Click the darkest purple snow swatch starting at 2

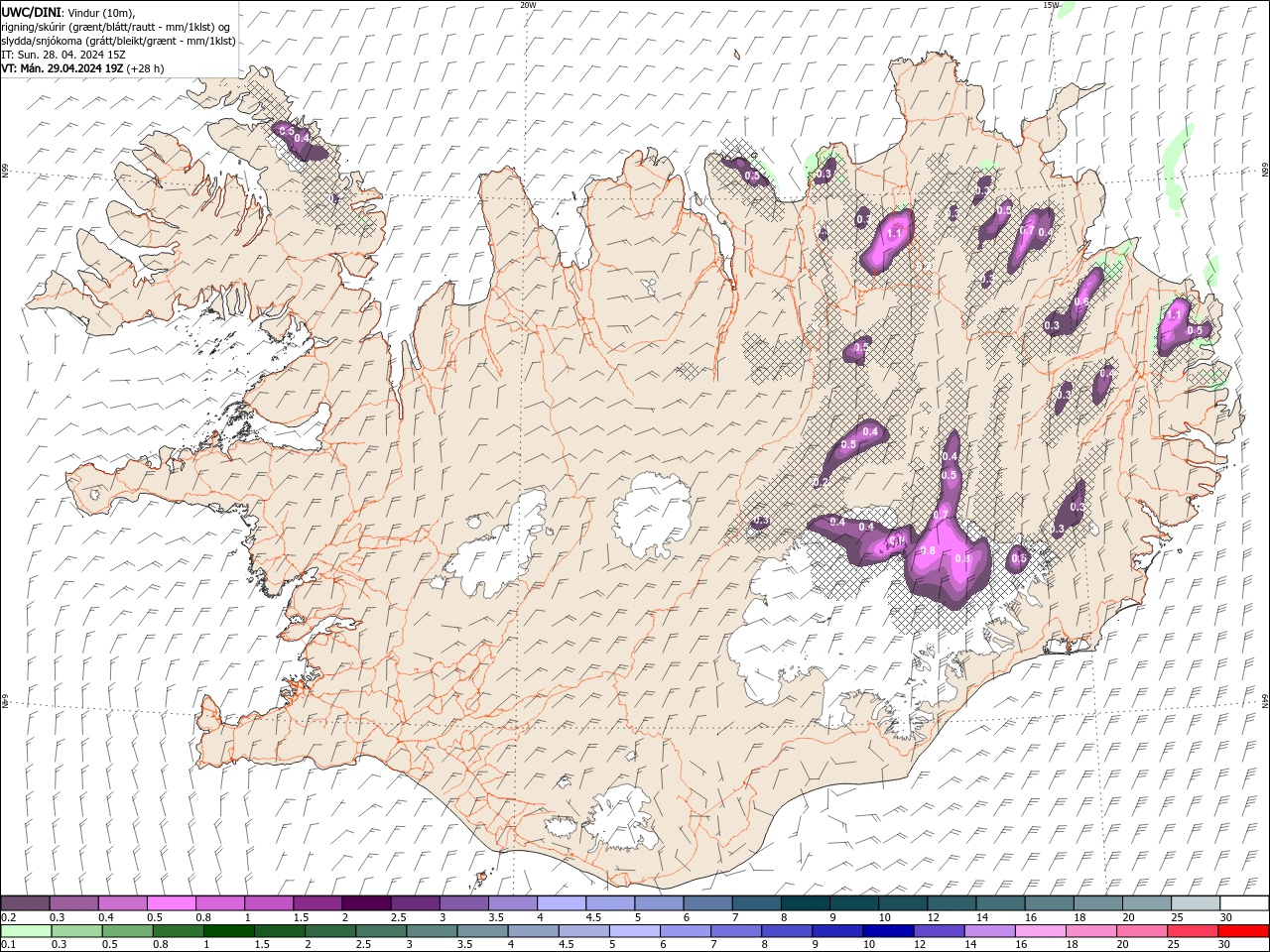click(366, 902)
